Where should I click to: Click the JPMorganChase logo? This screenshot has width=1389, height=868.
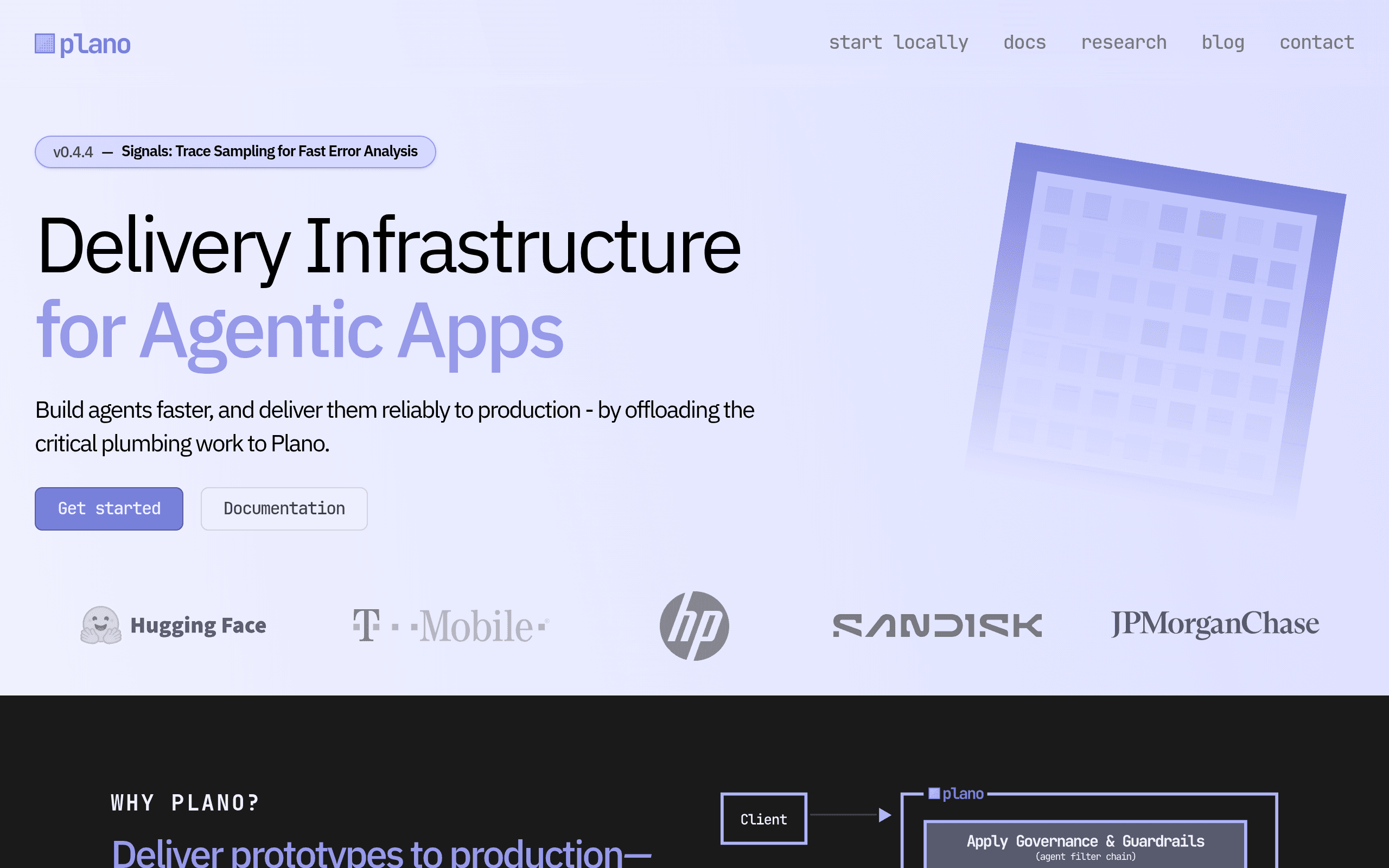point(1215,624)
